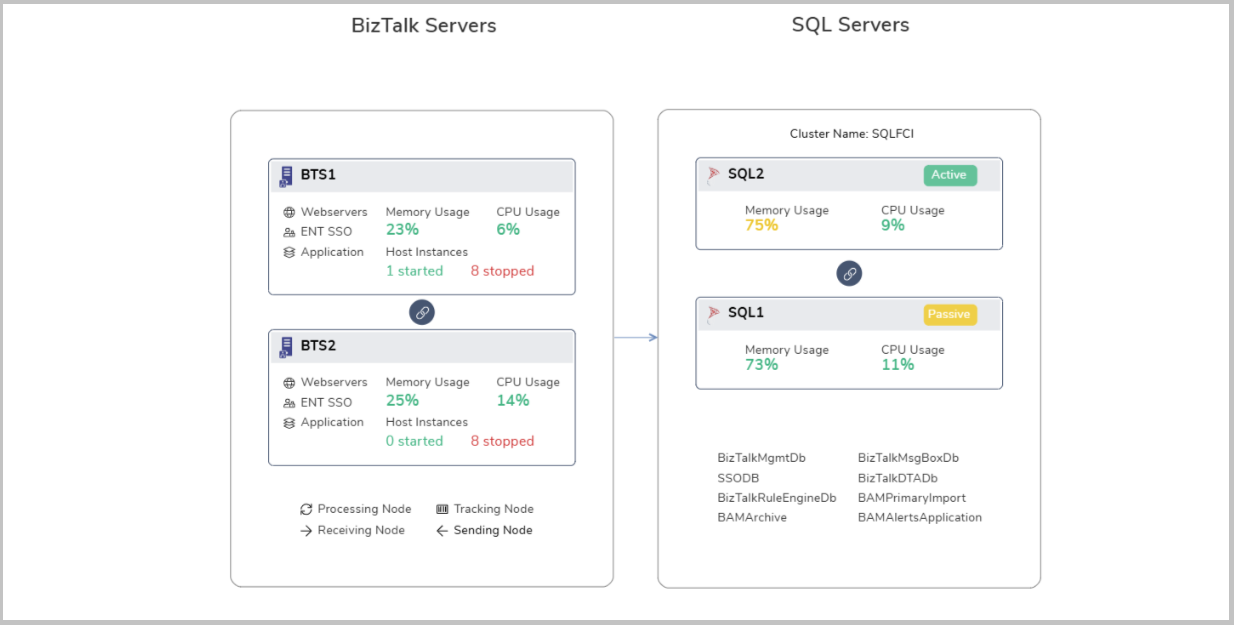Select the BAMAlertsApplication database entry
This screenshot has height=630, width=1234.
[919, 518]
